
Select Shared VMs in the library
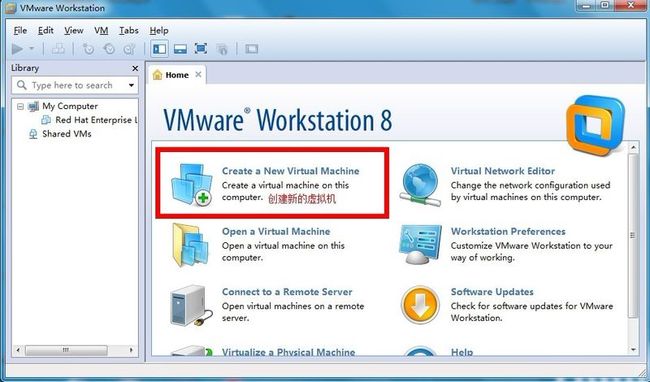pos(66,134)
